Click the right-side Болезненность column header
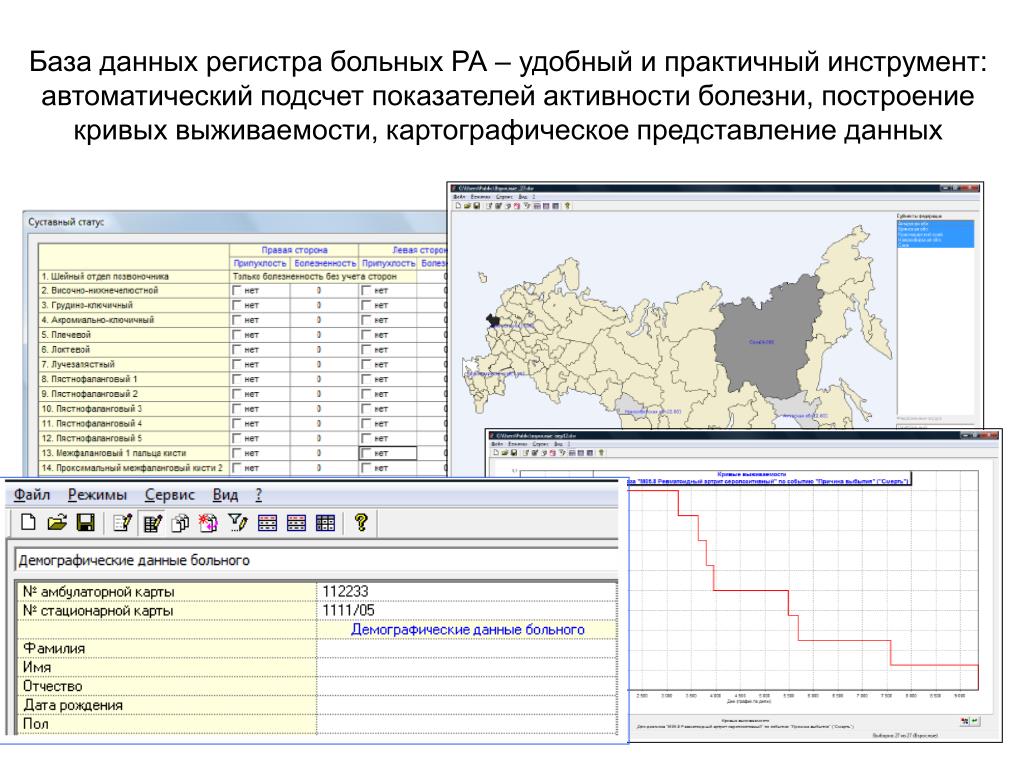Image resolution: width=1024 pixels, height=768 pixels. pos(325,263)
